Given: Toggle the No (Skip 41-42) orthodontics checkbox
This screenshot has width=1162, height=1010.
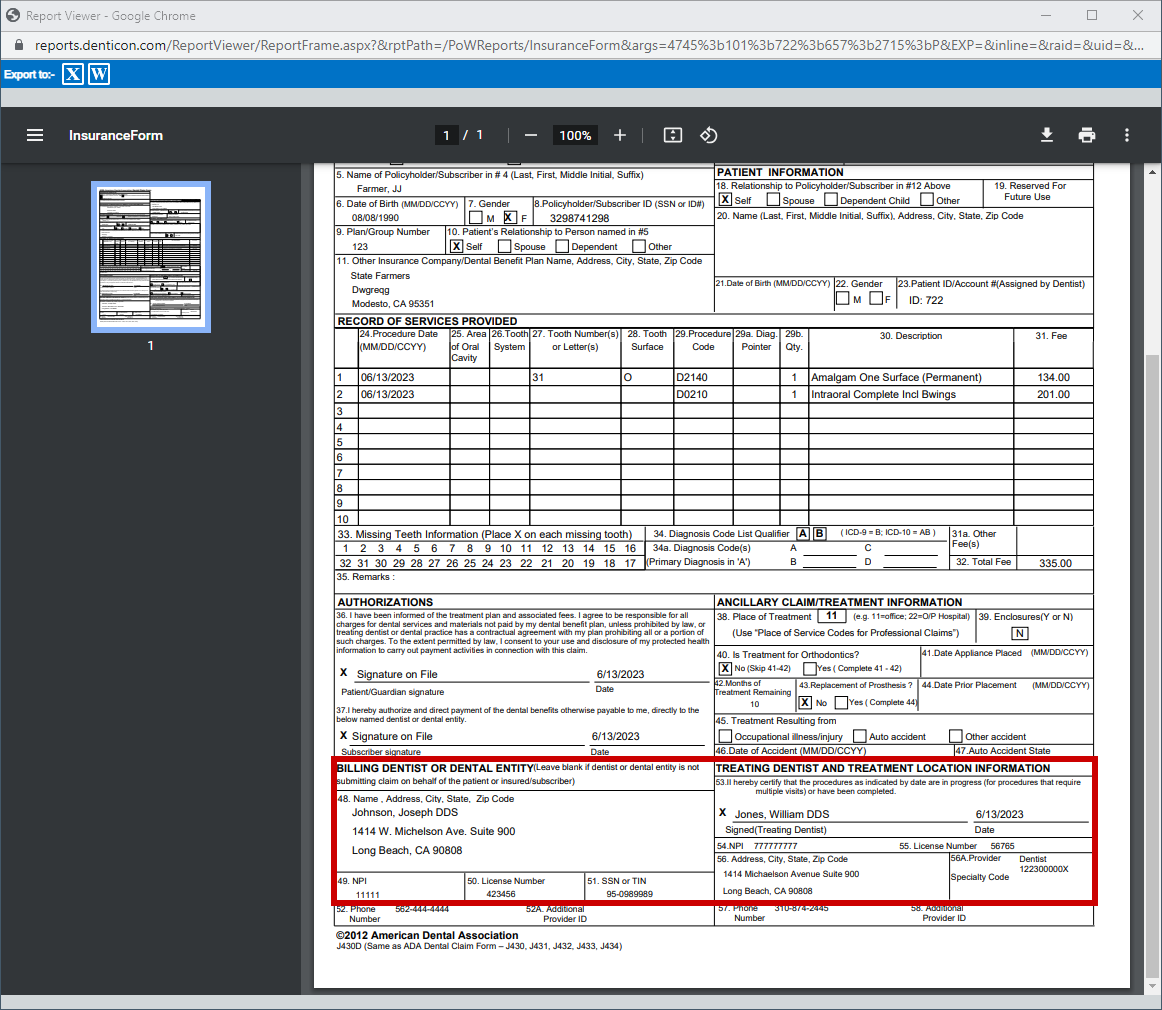Looking at the screenshot, I should click(x=726, y=668).
